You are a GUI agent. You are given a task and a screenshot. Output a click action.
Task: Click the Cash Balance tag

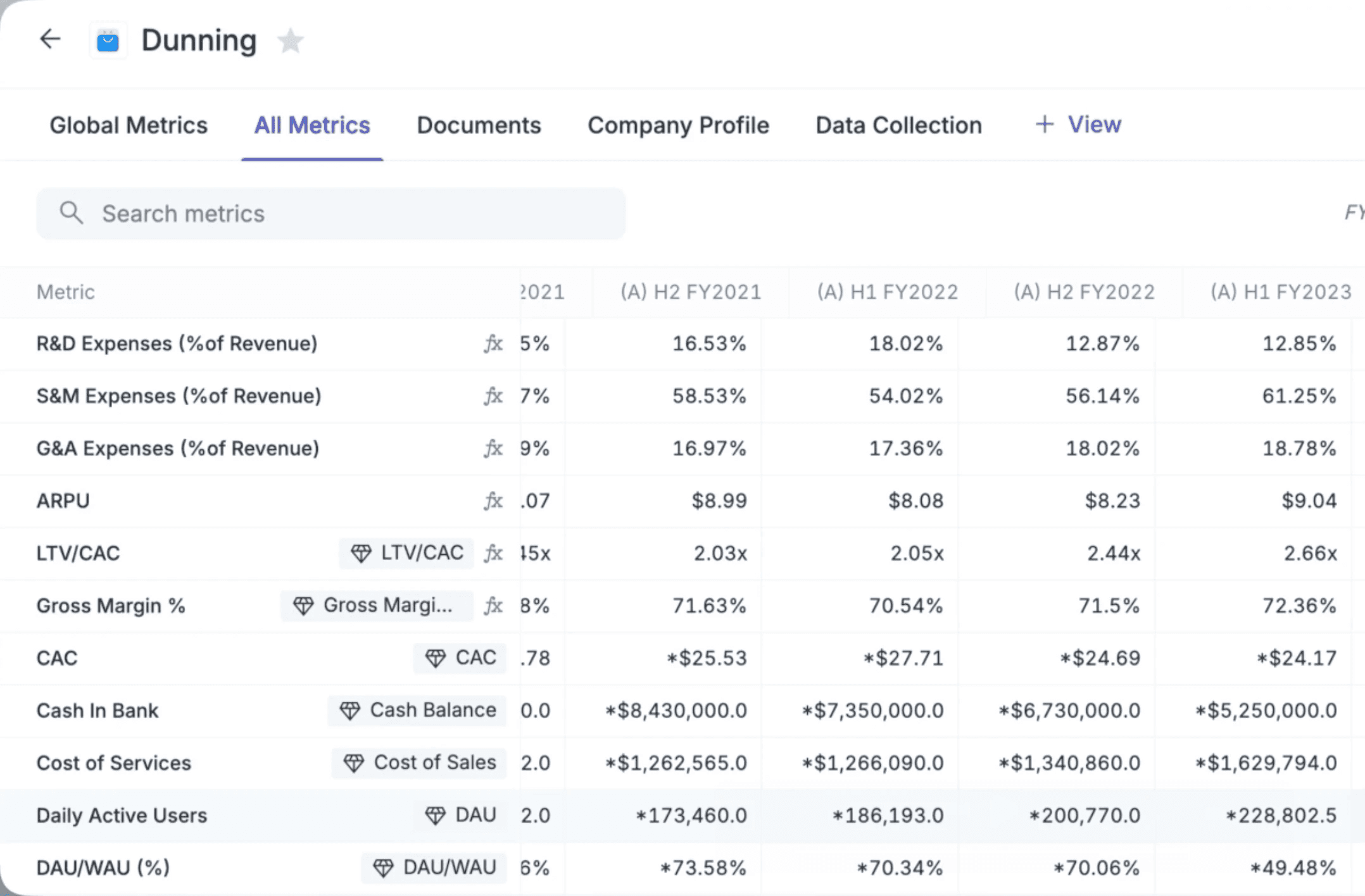pyautogui.click(x=418, y=710)
